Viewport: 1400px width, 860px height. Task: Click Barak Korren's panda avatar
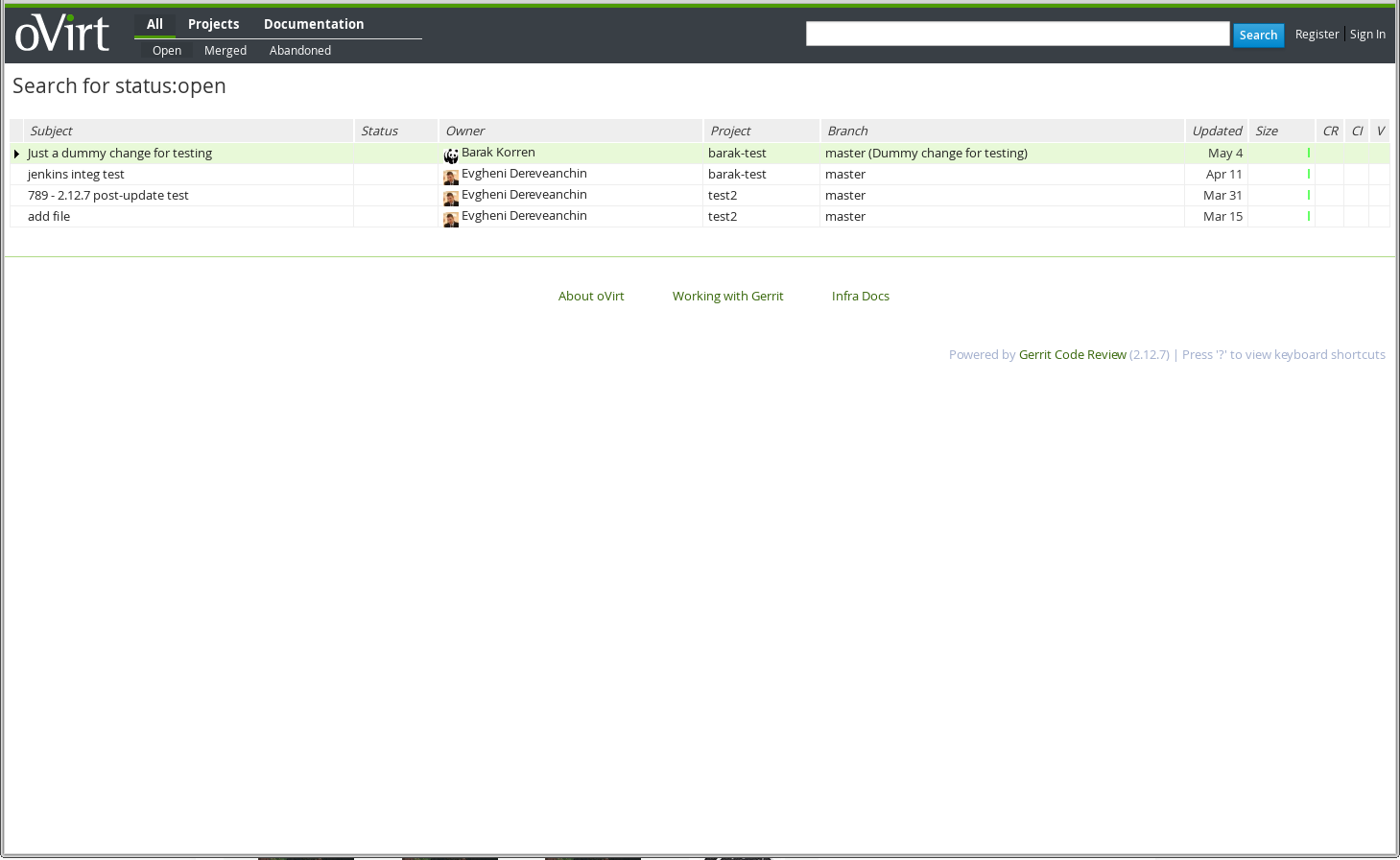coord(451,155)
